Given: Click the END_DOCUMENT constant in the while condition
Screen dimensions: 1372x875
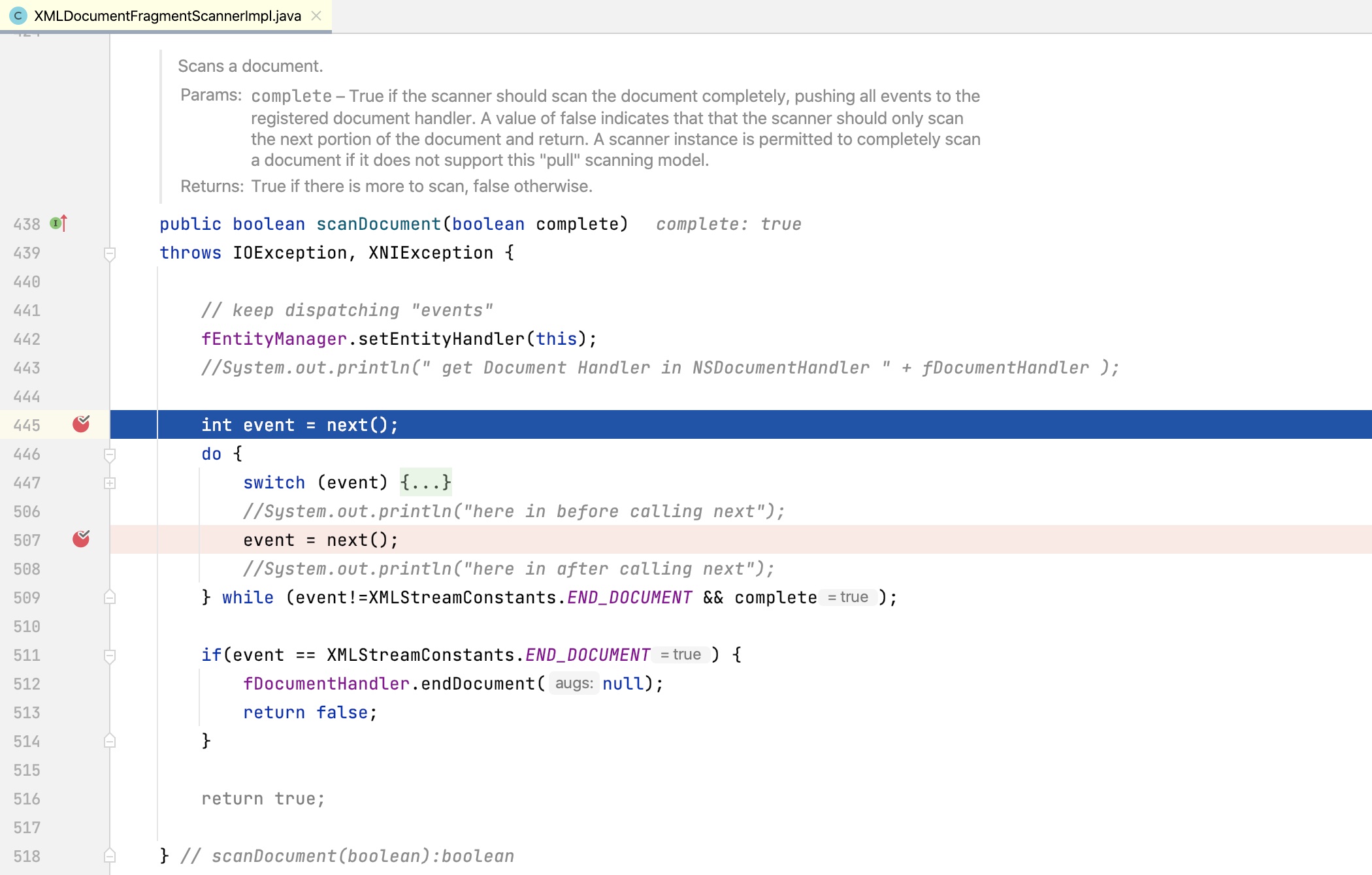Looking at the screenshot, I should (629, 597).
